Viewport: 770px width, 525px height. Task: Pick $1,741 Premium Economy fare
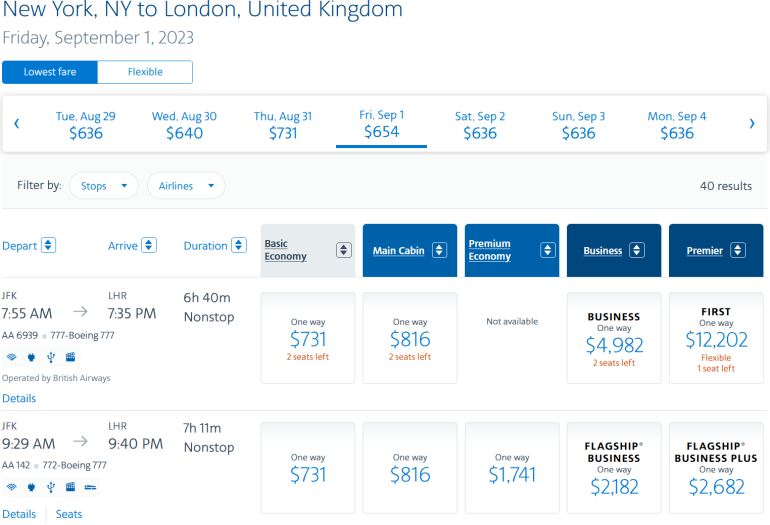(x=512, y=468)
